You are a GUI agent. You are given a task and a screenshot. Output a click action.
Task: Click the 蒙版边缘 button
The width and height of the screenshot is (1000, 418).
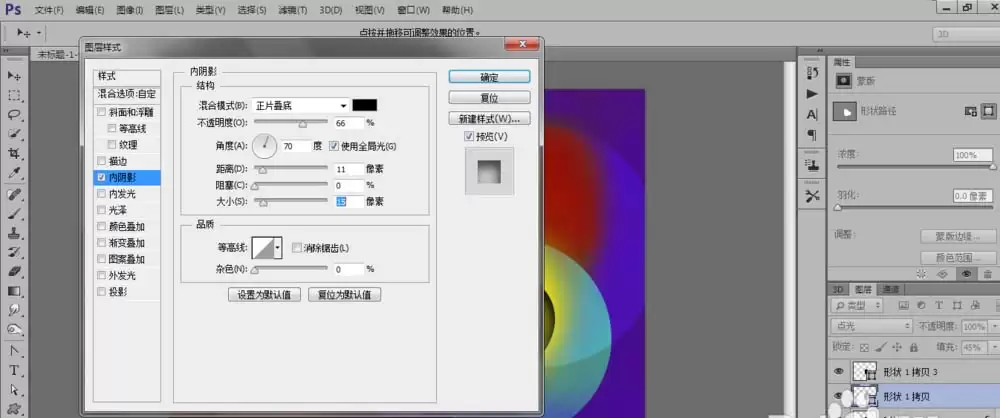tap(957, 236)
